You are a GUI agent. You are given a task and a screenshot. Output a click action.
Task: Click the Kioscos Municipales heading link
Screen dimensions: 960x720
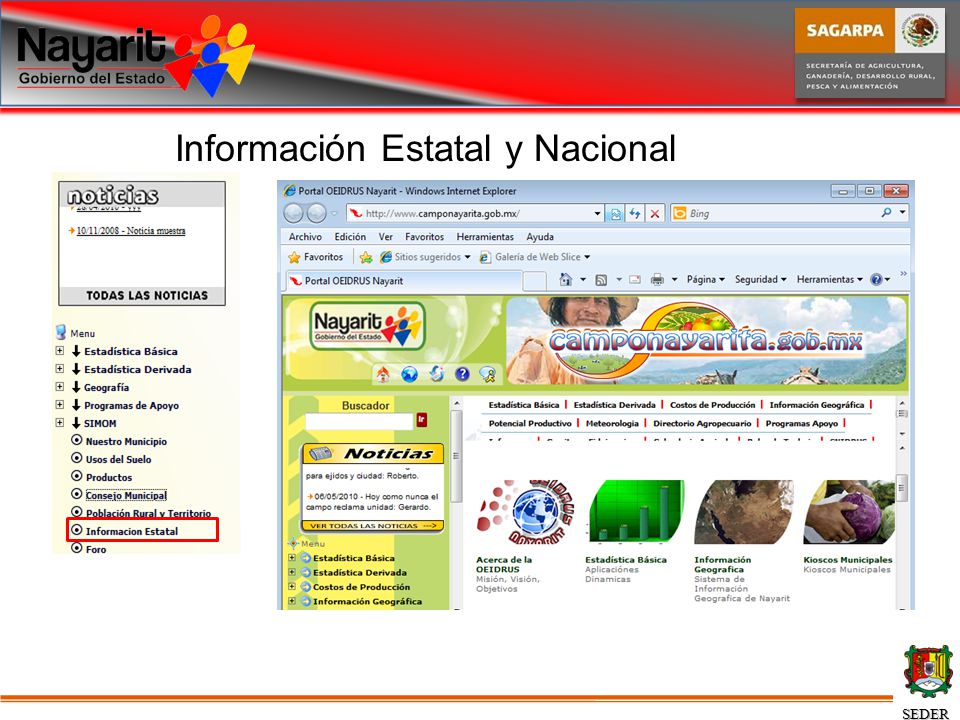[x=848, y=560]
